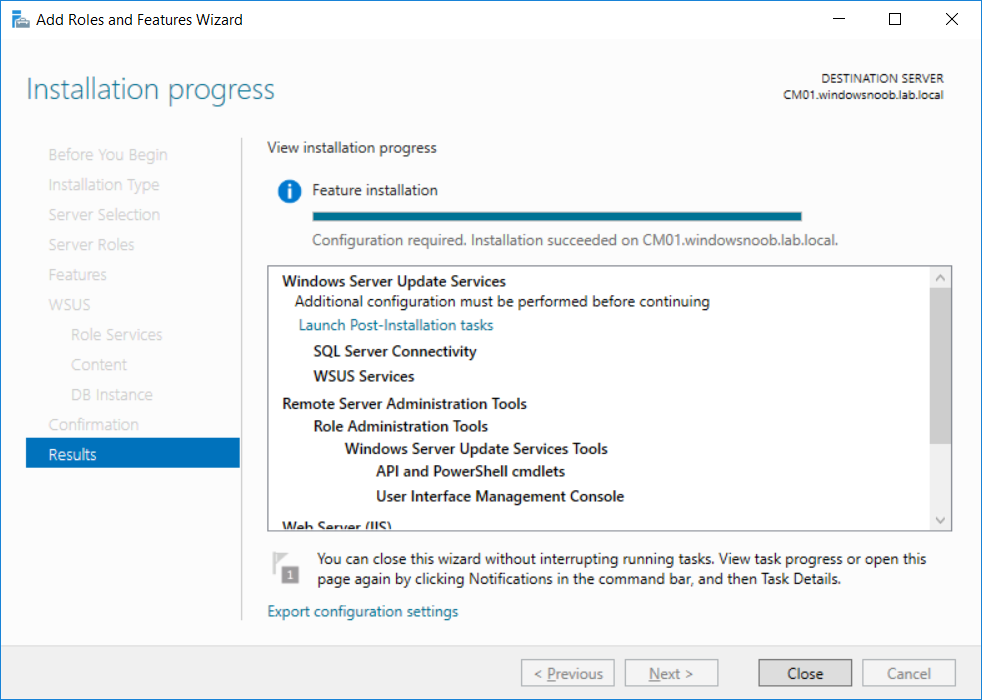Click the Next > button

point(671,673)
